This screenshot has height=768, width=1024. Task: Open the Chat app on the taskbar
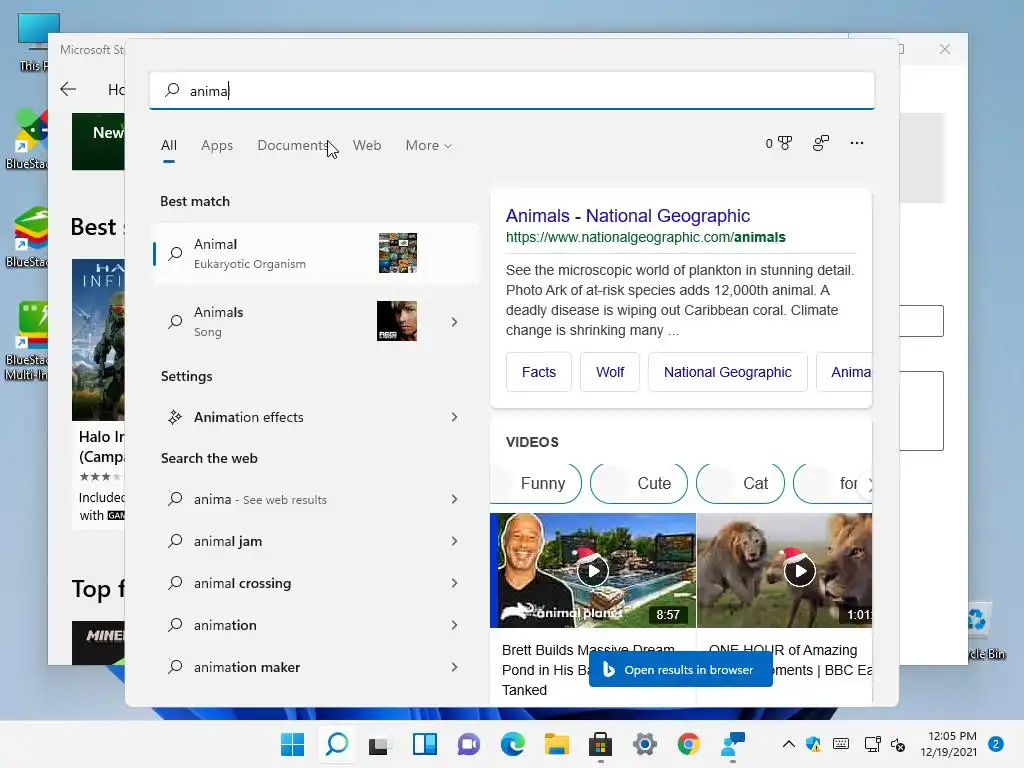468,744
